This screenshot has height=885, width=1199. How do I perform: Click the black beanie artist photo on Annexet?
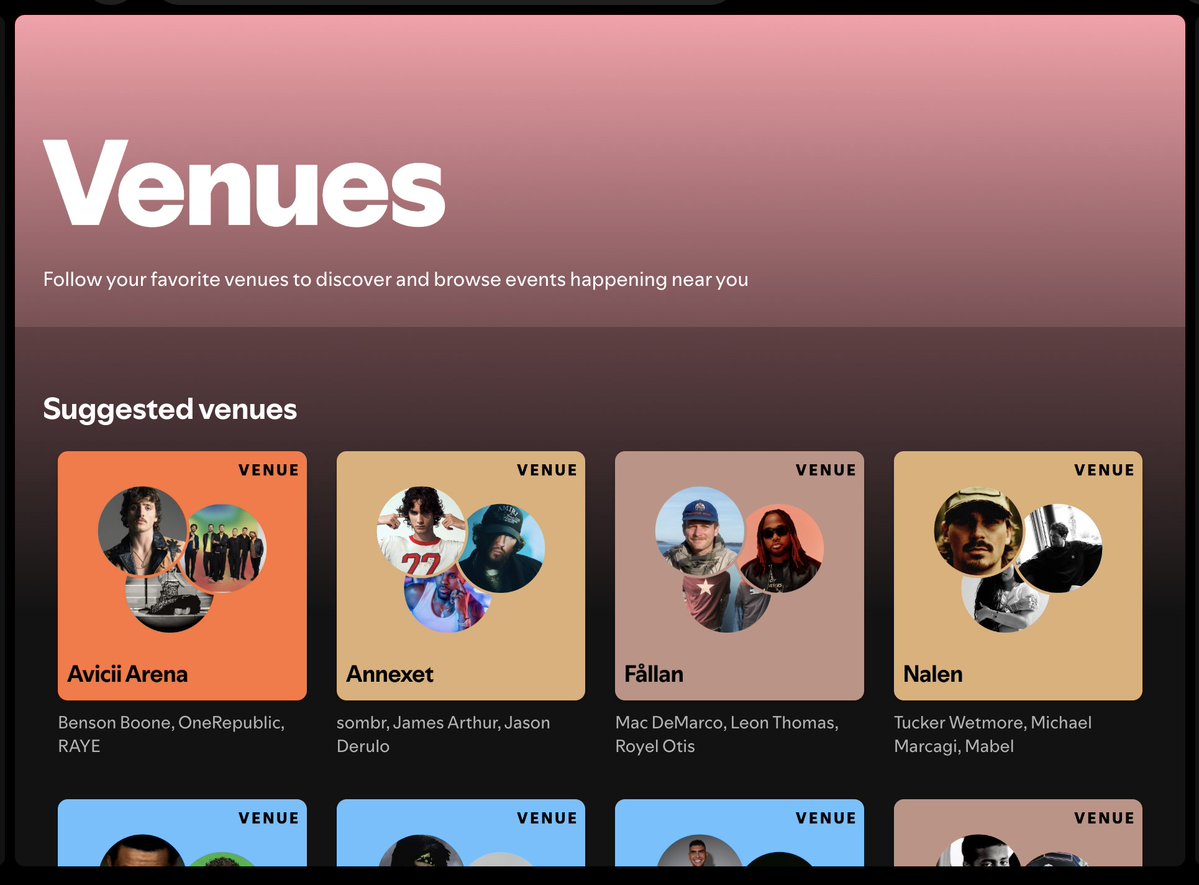click(x=502, y=548)
